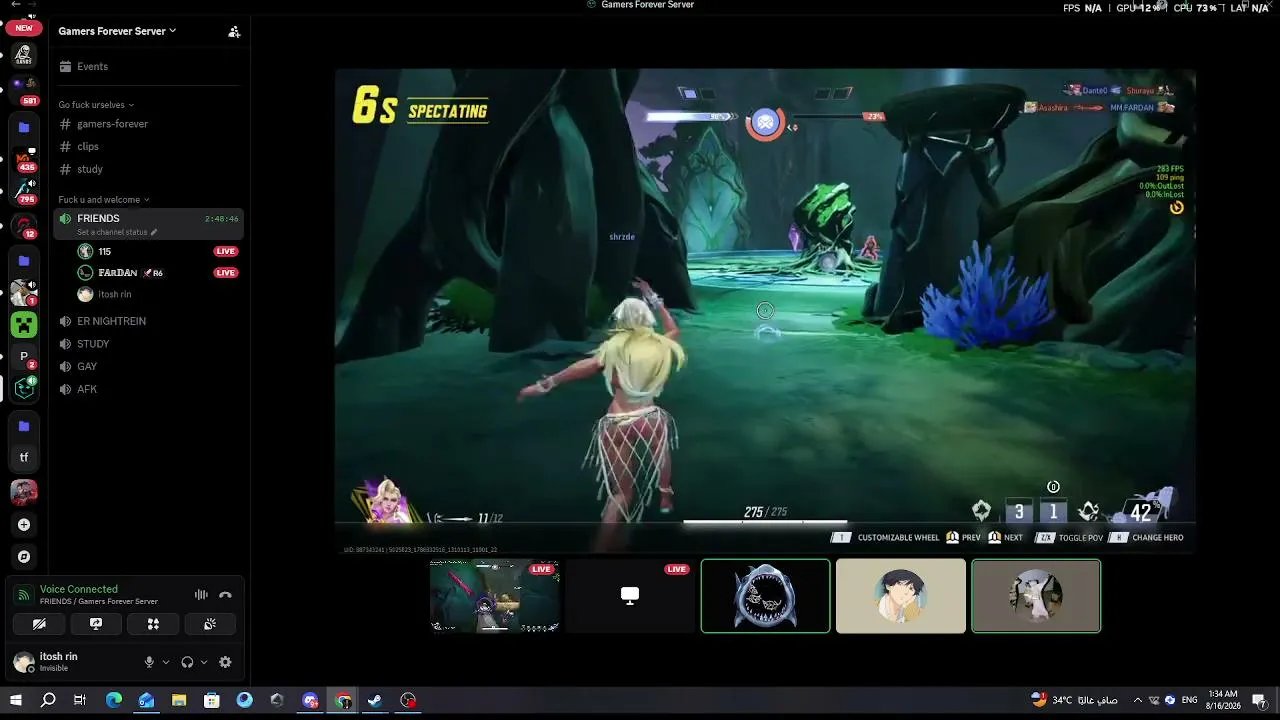Click the share your screen button

coord(96,624)
